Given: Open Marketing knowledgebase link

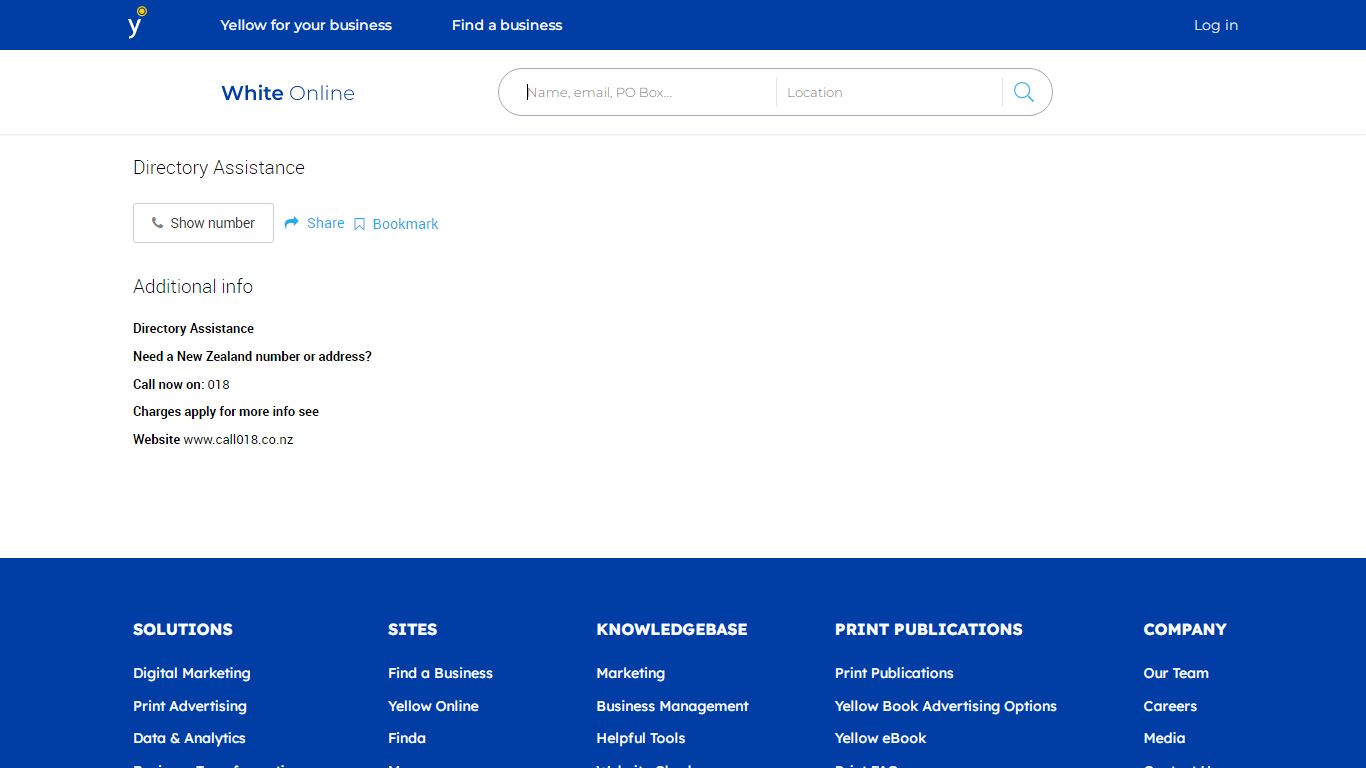Looking at the screenshot, I should [631, 673].
